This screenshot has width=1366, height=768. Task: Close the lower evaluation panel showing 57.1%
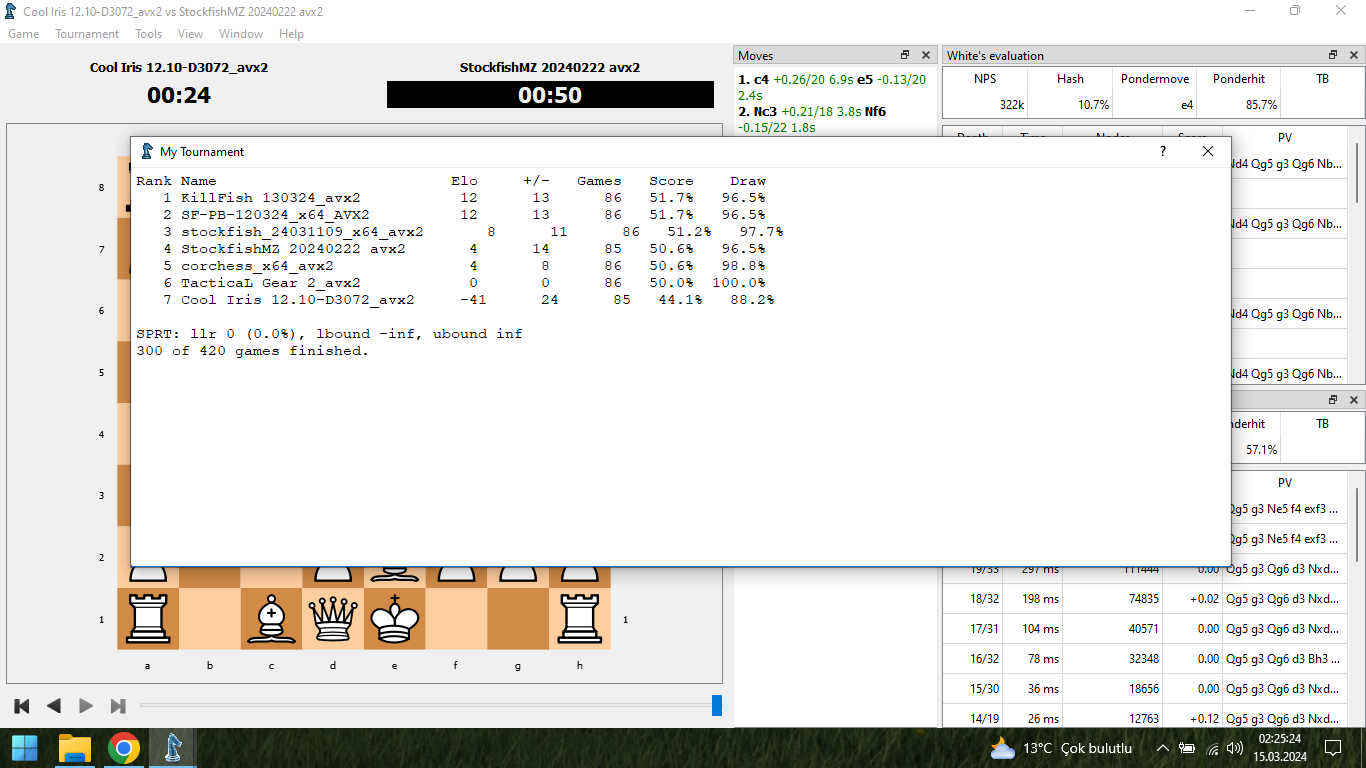[x=1353, y=398]
